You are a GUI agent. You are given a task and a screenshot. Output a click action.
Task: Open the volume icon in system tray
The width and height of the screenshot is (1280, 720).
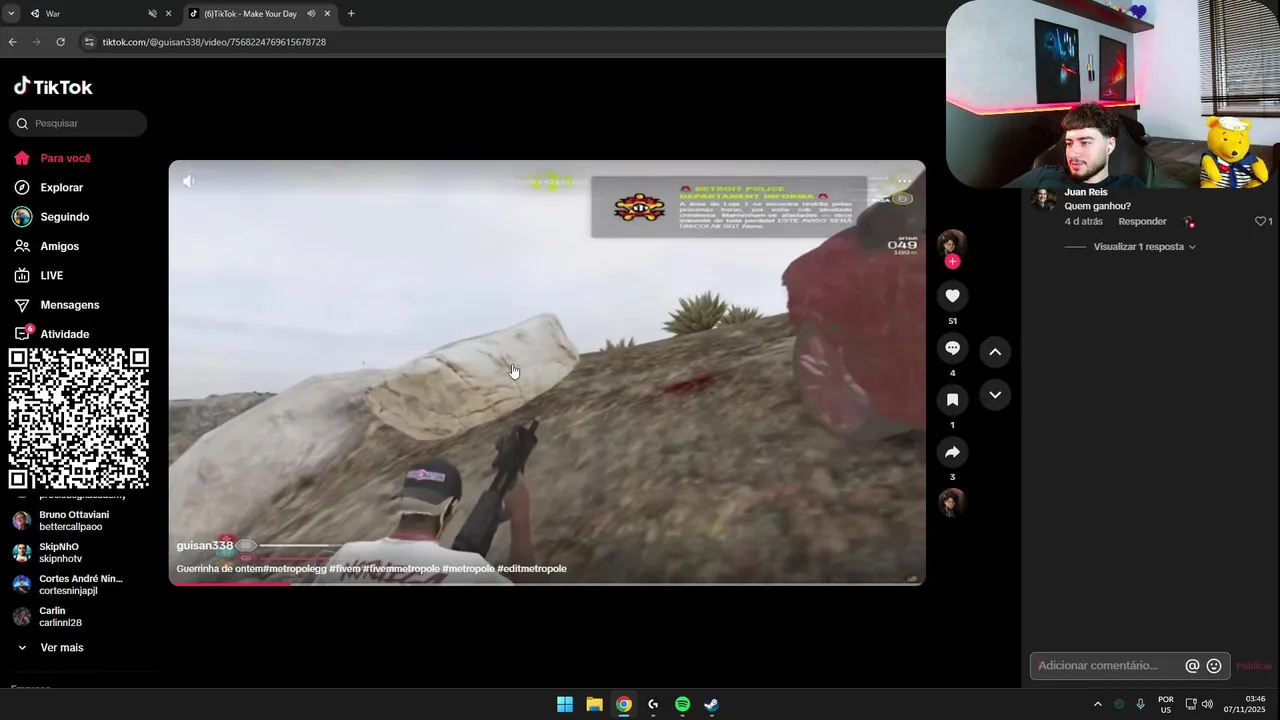coord(1207,704)
